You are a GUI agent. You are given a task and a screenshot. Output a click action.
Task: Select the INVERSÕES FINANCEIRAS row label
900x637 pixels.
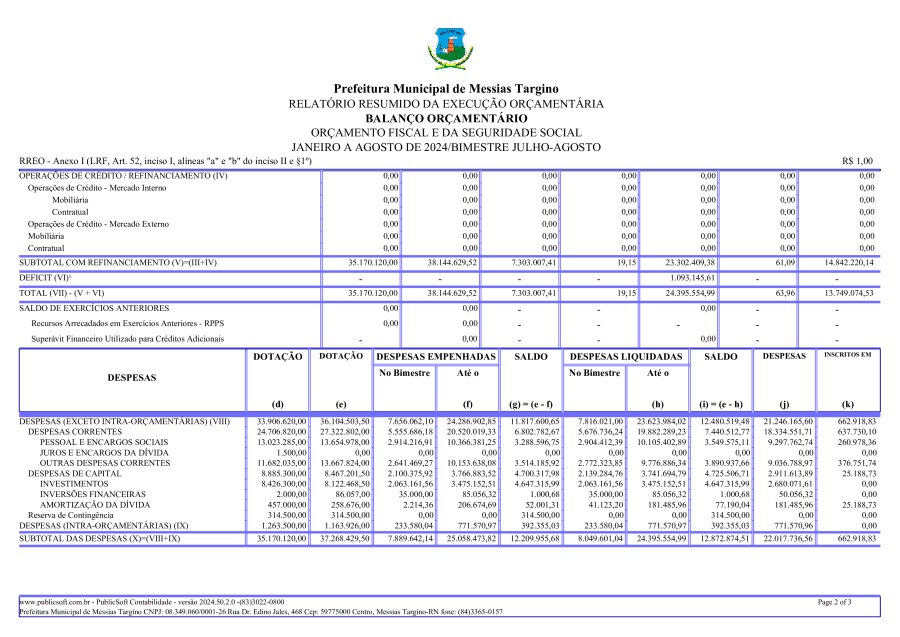[93, 494]
